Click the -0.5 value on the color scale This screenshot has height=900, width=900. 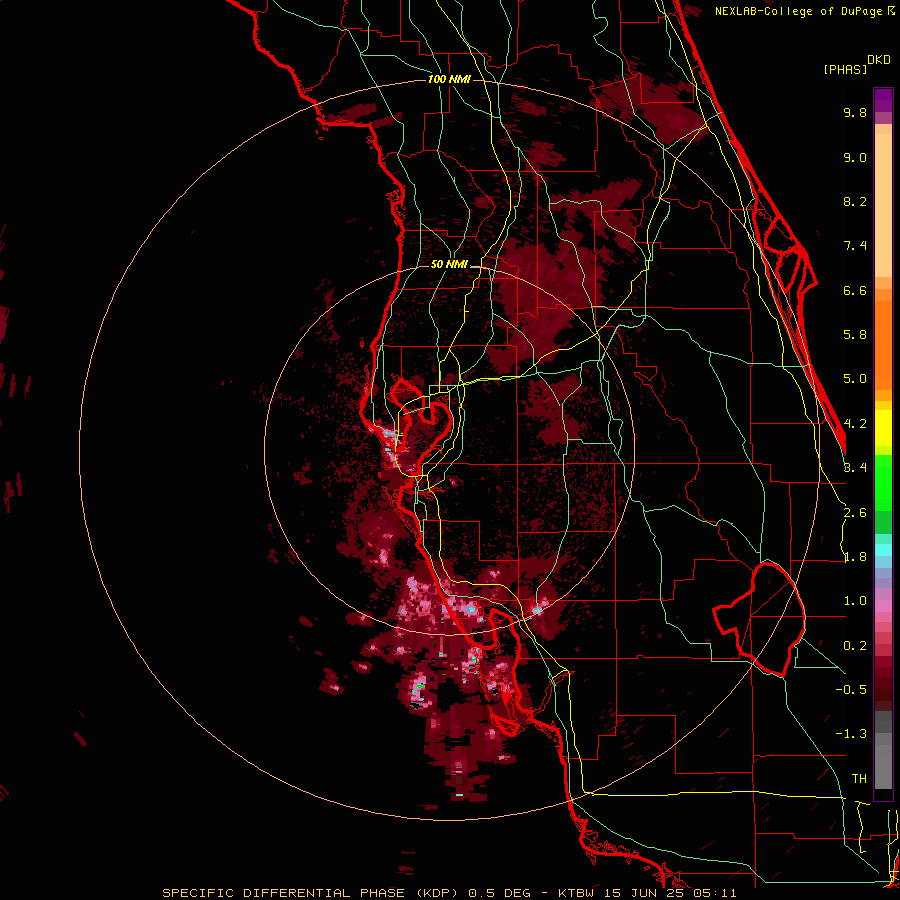pyautogui.click(x=851, y=690)
